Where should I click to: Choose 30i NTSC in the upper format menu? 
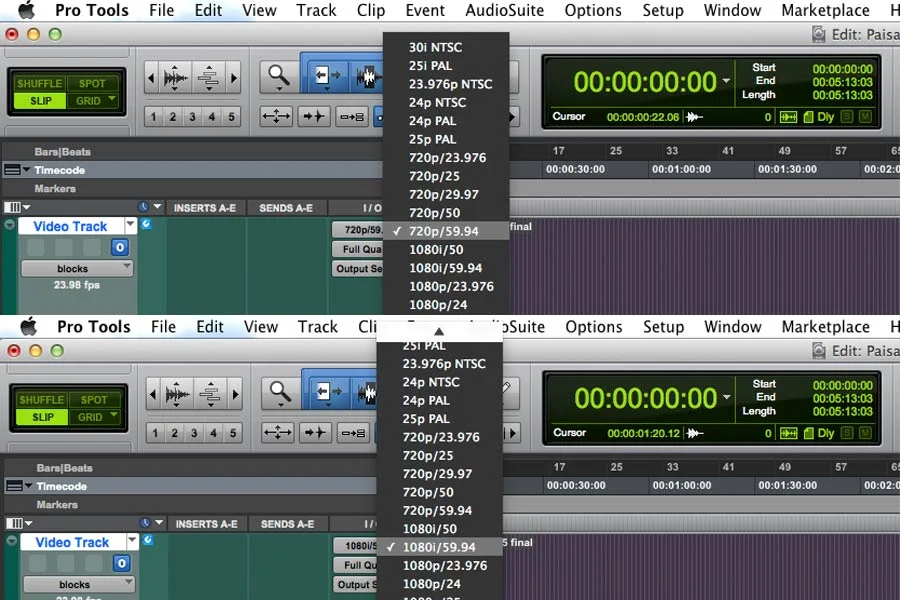[446, 47]
